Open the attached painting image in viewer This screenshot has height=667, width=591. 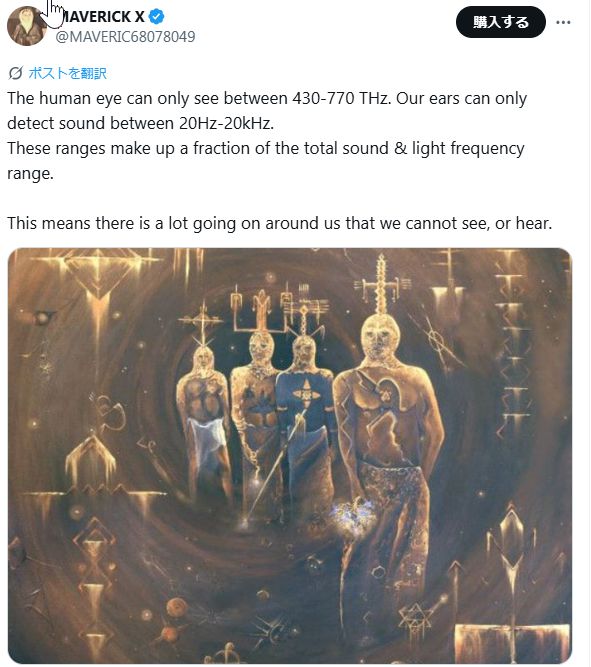click(290, 456)
